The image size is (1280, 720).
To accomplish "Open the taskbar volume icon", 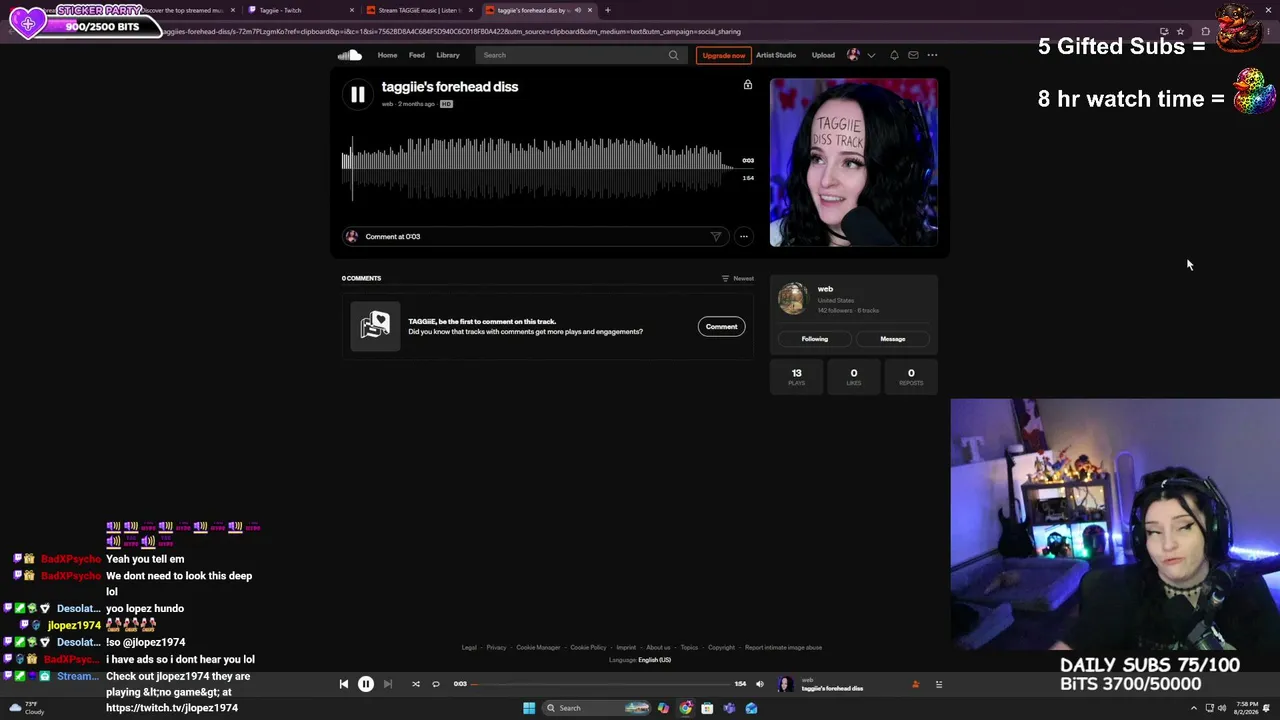I will pos(1221,708).
